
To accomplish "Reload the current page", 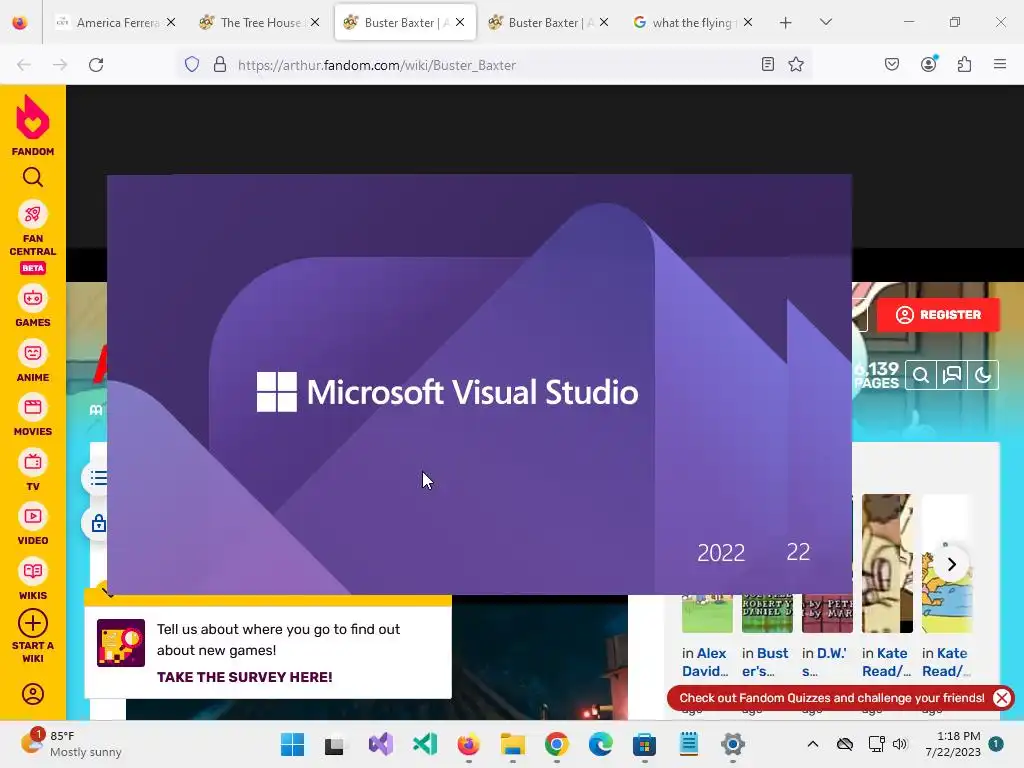I will [96, 65].
